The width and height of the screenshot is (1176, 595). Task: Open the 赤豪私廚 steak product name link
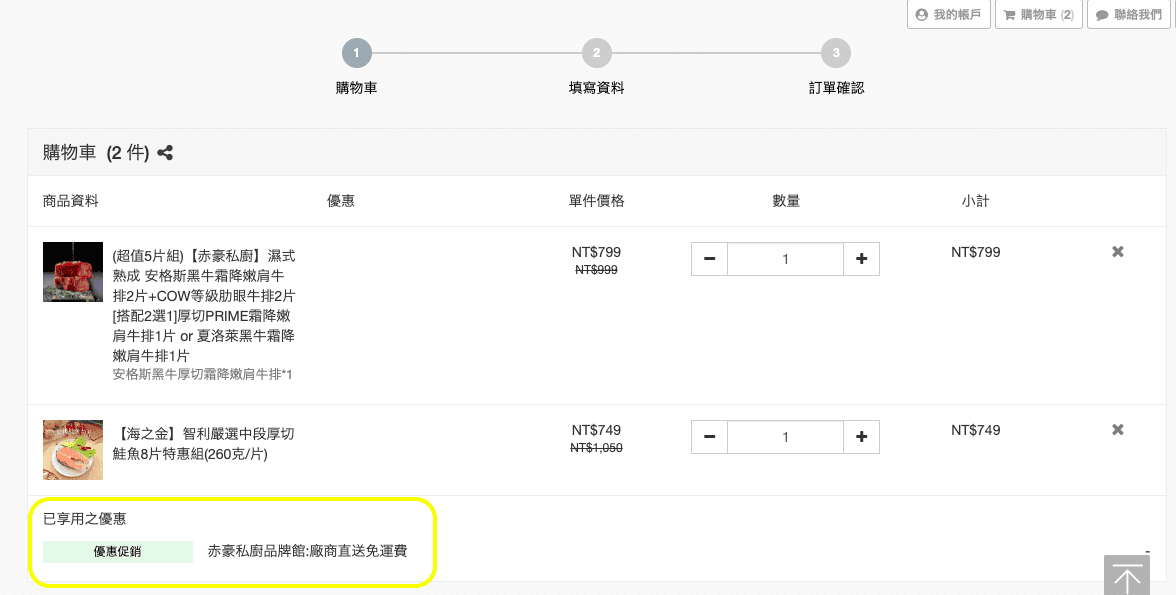pyautogui.click(x=204, y=305)
